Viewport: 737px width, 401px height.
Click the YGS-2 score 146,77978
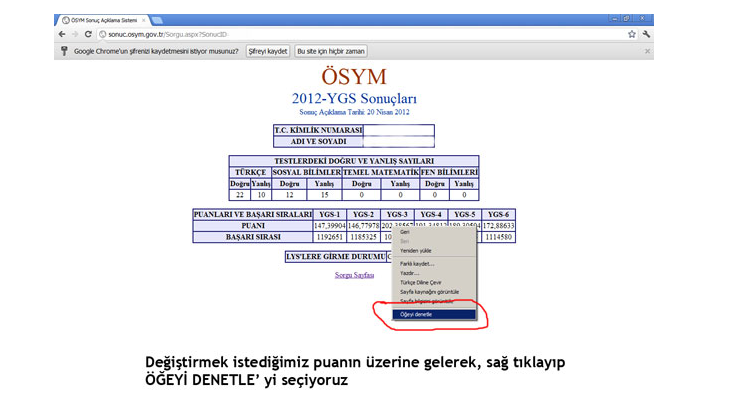click(363, 226)
